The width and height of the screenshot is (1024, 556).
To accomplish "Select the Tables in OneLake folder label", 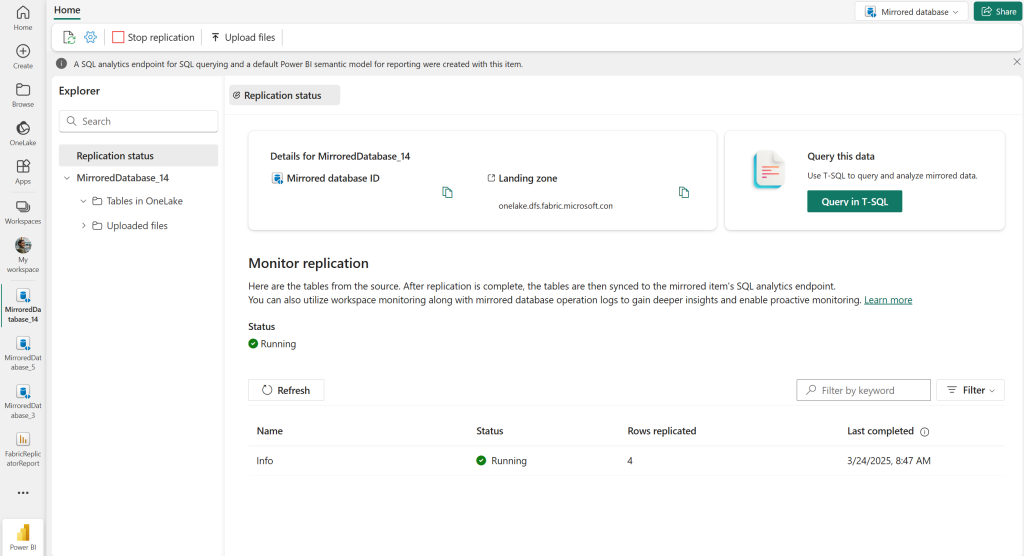I will click(x=144, y=201).
